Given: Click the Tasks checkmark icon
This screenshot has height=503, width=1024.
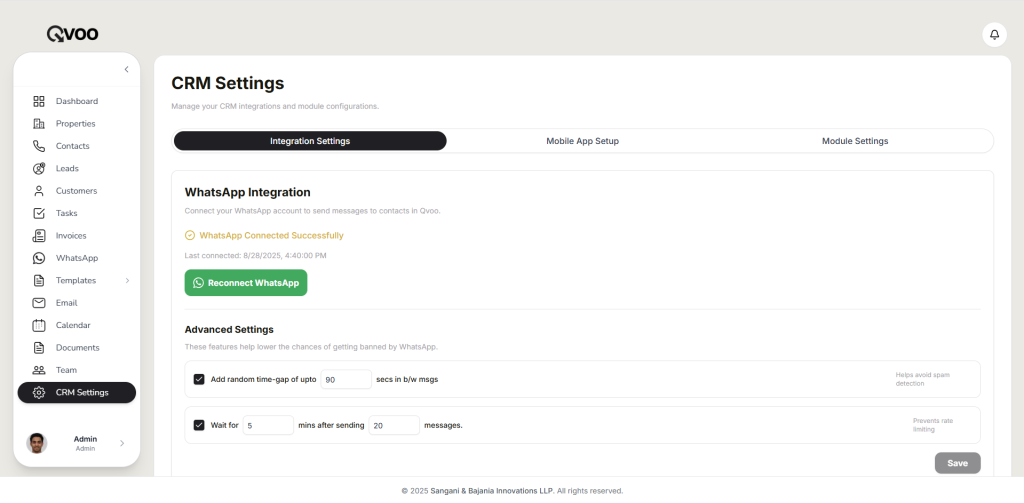Looking at the screenshot, I should (39, 213).
